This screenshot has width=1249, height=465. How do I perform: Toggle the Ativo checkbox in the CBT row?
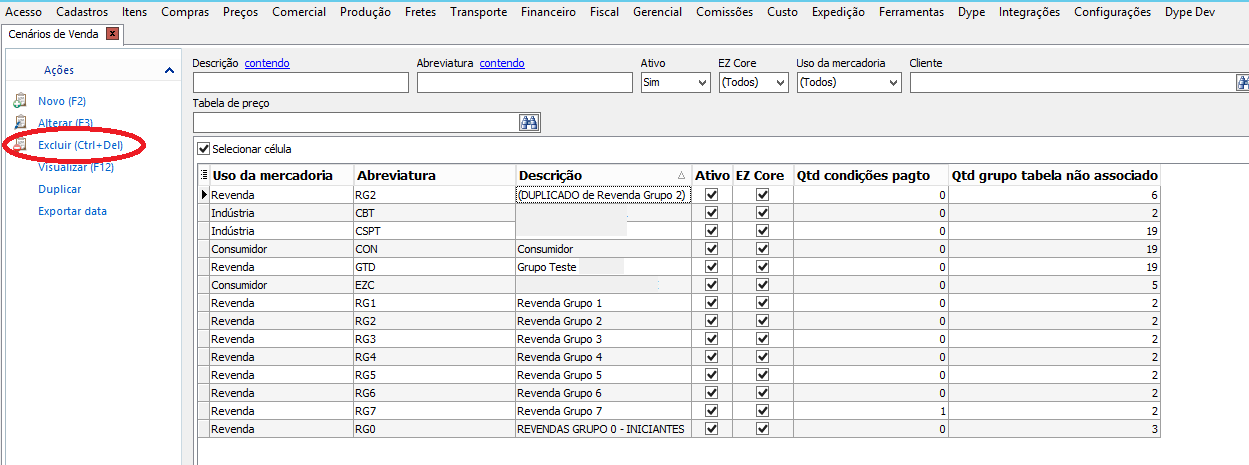(712, 213)
